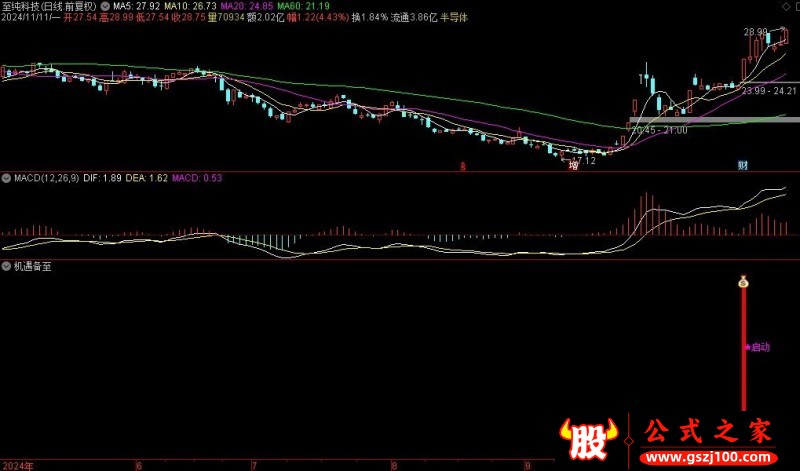Click the turnover rate 换1.84% value

(x=370, y=18)
